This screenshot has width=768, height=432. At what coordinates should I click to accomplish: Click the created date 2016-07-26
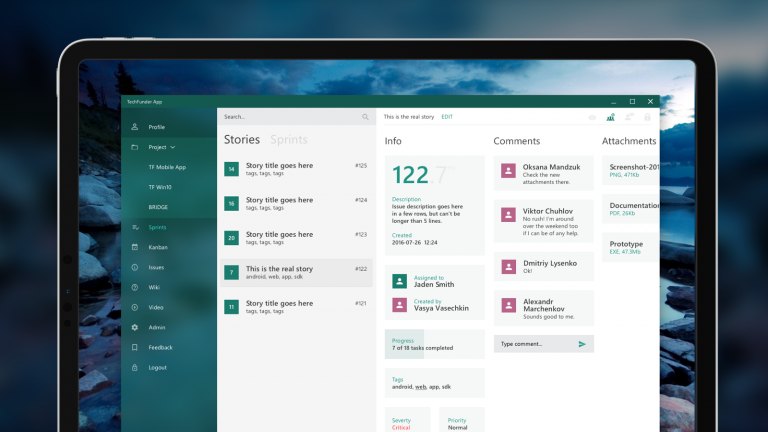pos(414,242)
